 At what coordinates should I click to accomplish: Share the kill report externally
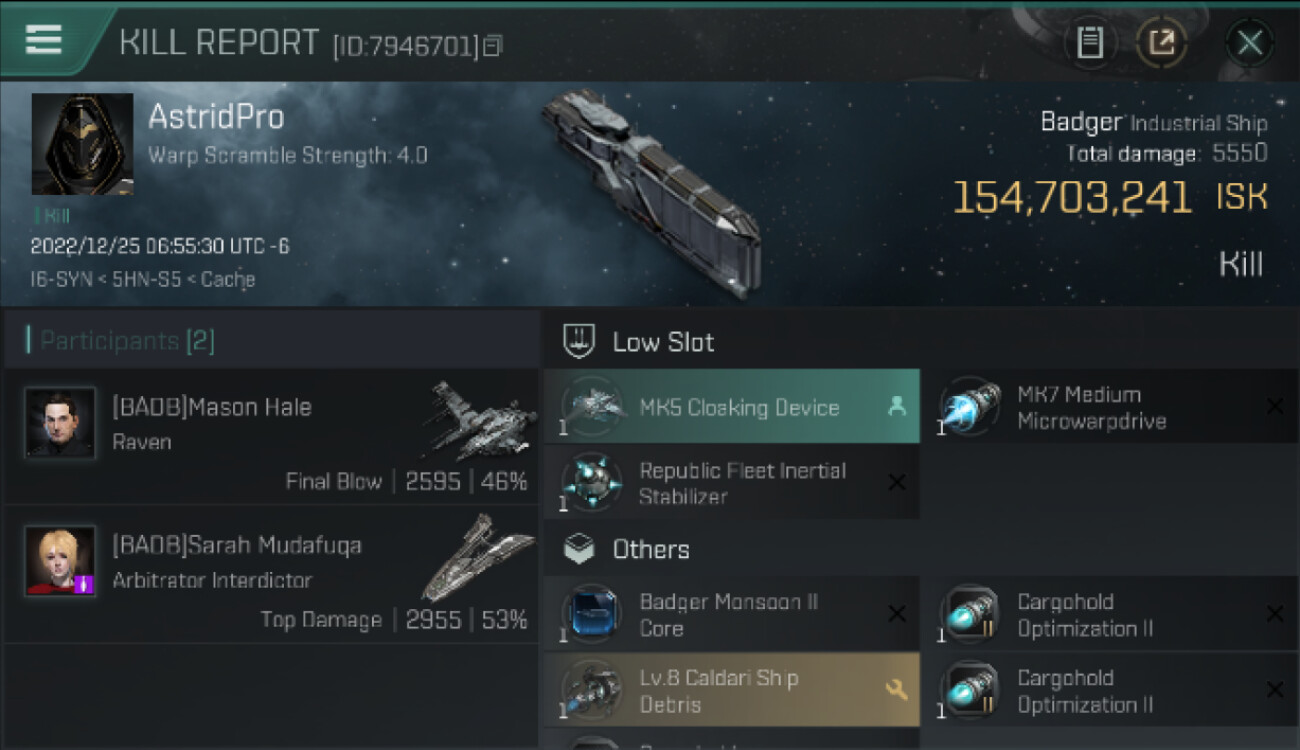[1162, 43]
